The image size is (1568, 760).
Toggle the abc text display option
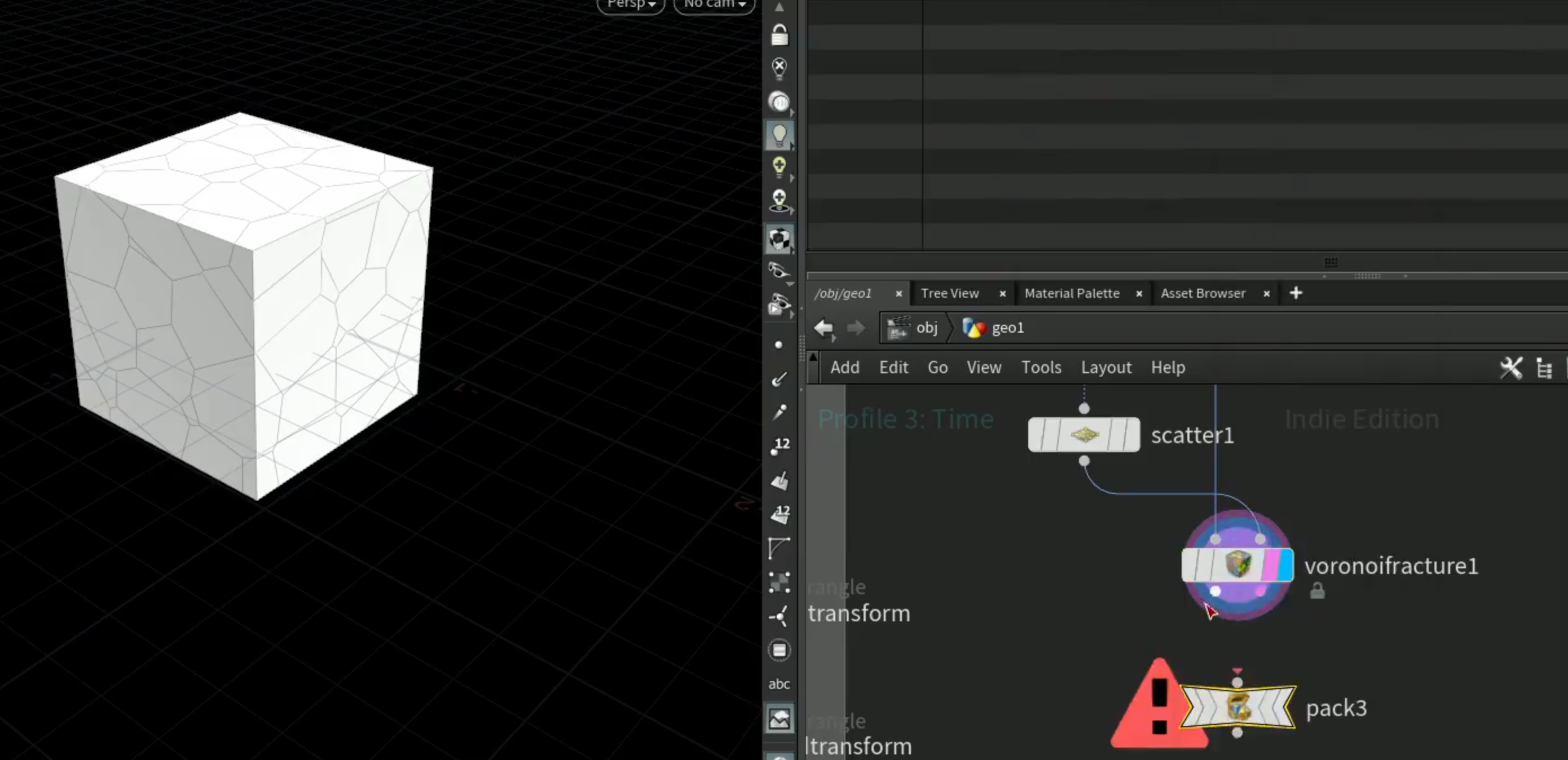click(x=779, y=684)
